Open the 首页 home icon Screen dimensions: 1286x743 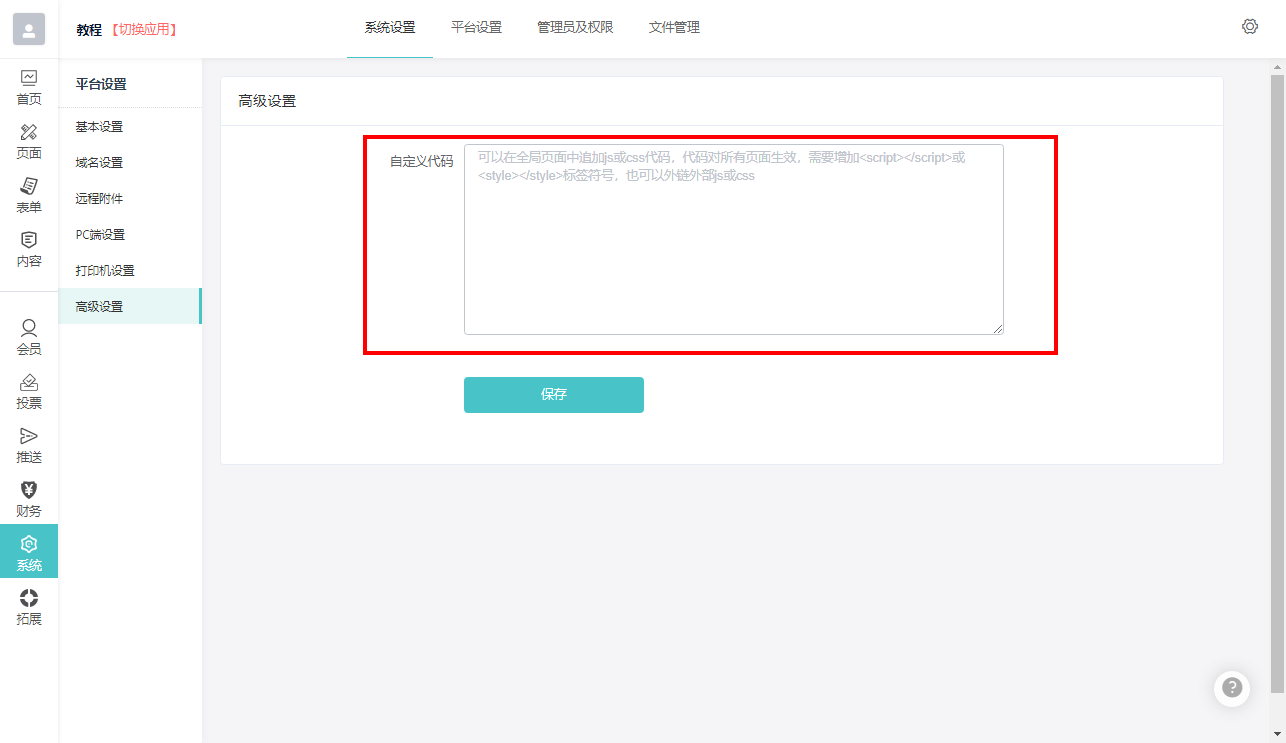point(29,77)
